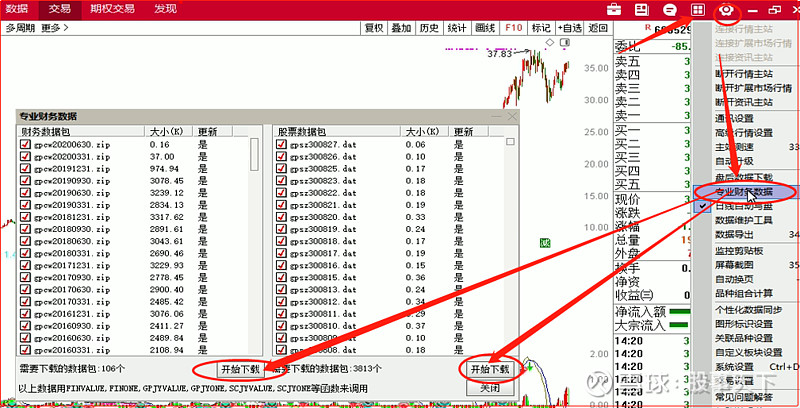Sort by 财务数据包 column header
This screenshot has width=800, height=408.
tap(82, 132)
